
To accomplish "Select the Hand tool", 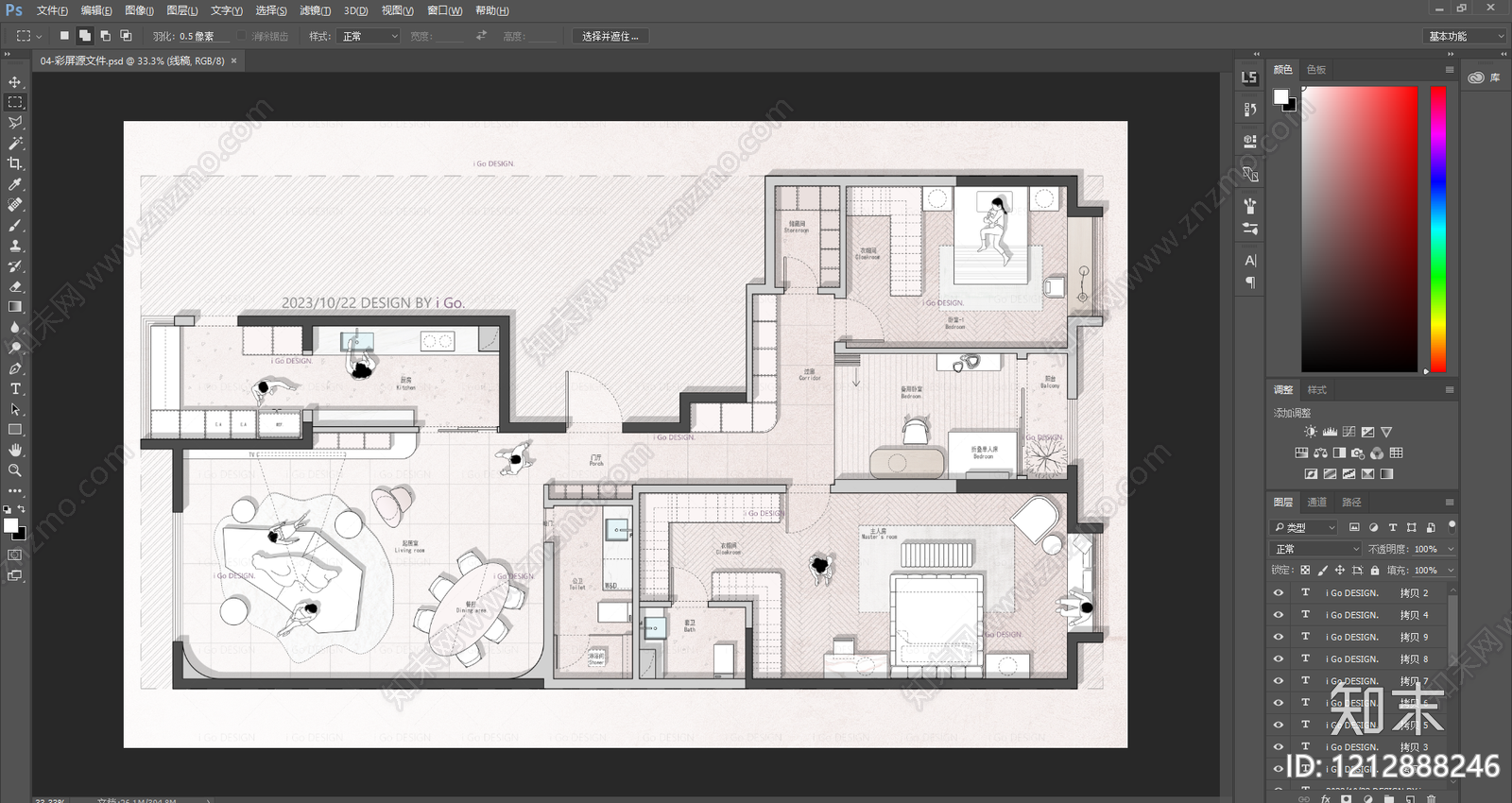I will [x=15, y=450].
